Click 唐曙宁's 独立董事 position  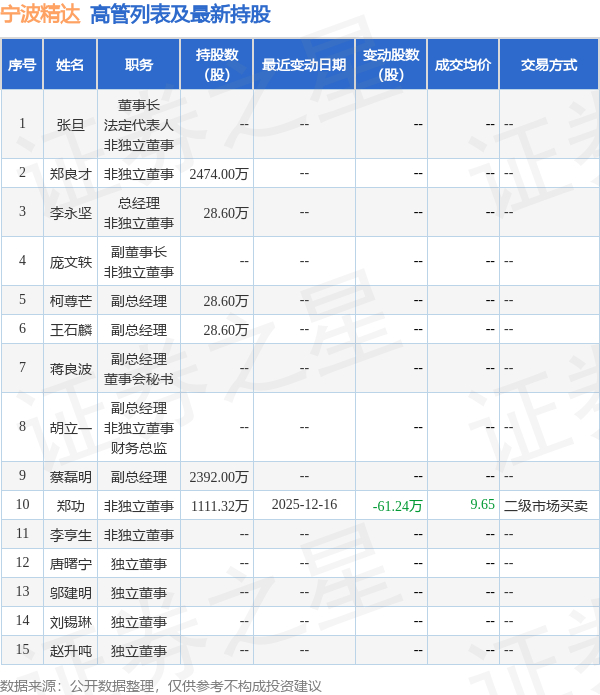point(139,564)
